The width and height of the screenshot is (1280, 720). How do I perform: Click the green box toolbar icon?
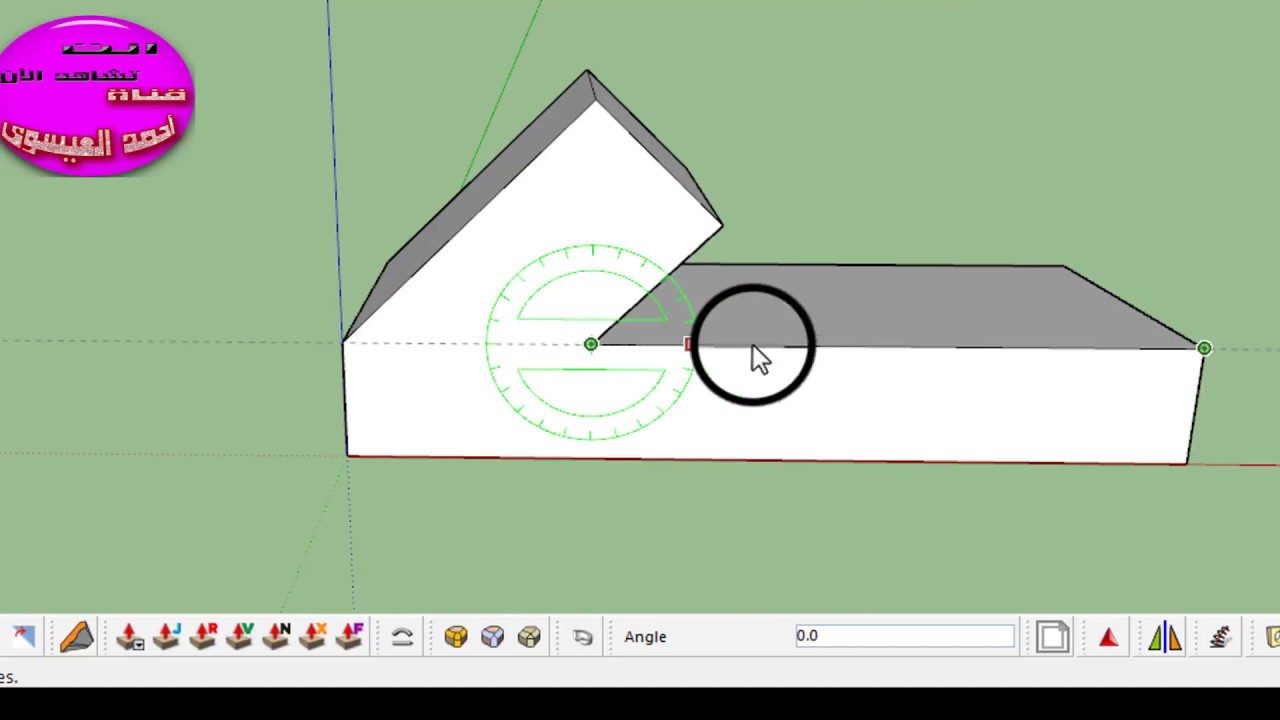[529, 637]
